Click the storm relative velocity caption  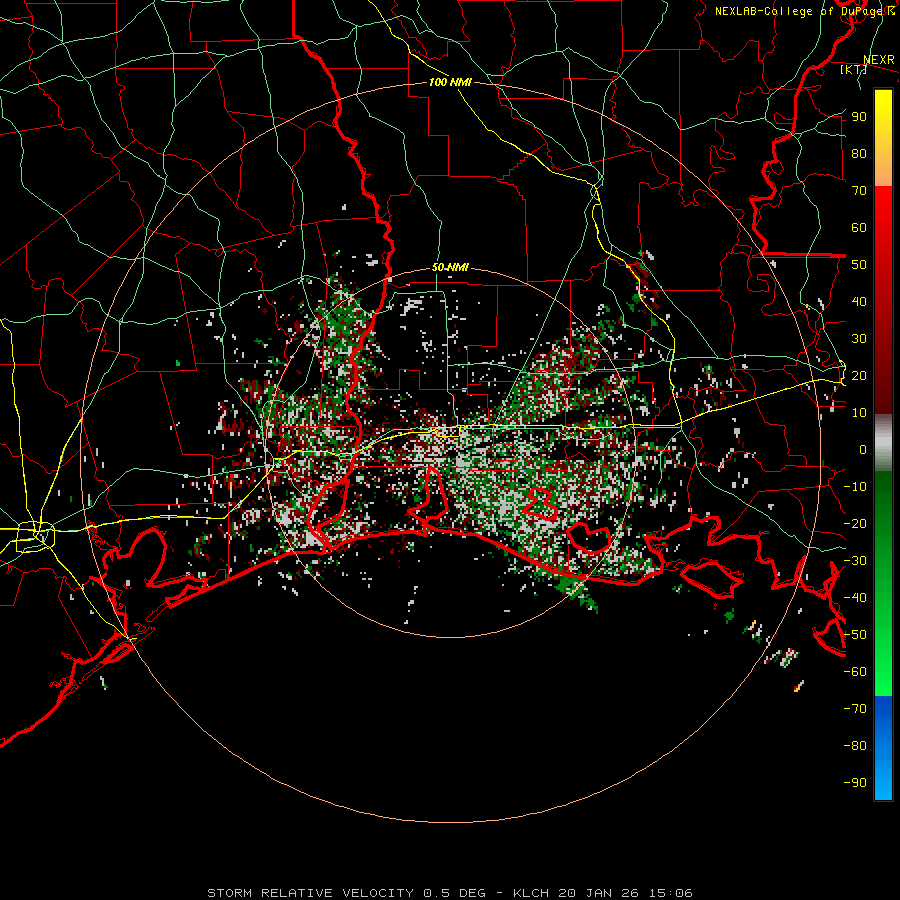point(450,893)
